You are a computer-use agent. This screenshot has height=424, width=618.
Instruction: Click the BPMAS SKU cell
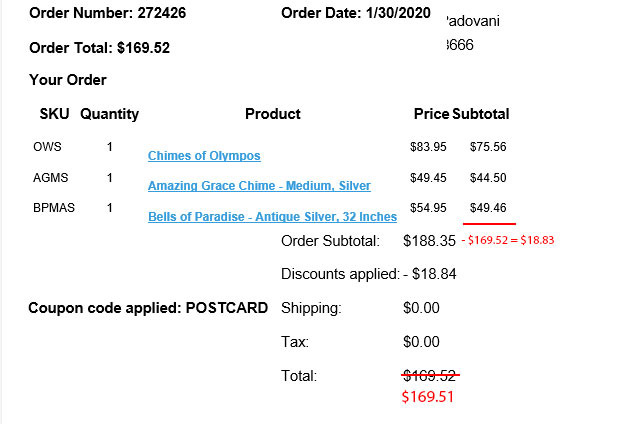click(52, 207)
